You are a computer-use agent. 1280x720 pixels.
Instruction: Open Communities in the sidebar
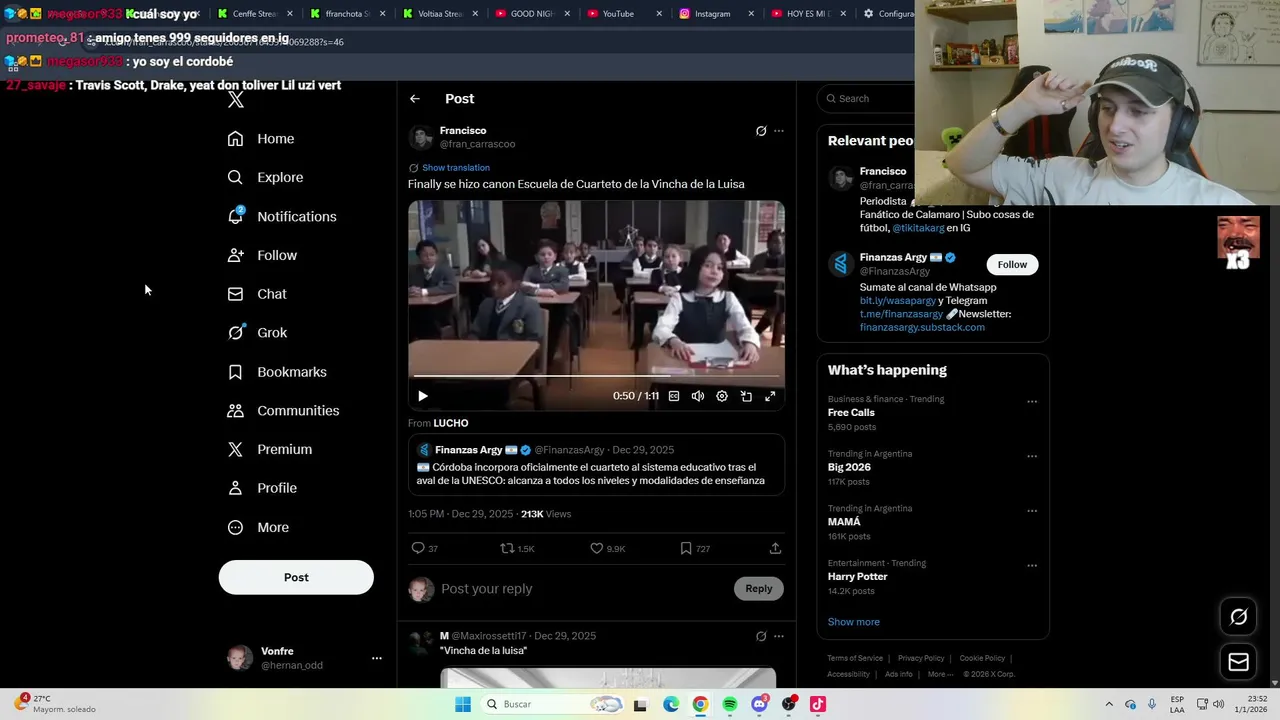283,411
